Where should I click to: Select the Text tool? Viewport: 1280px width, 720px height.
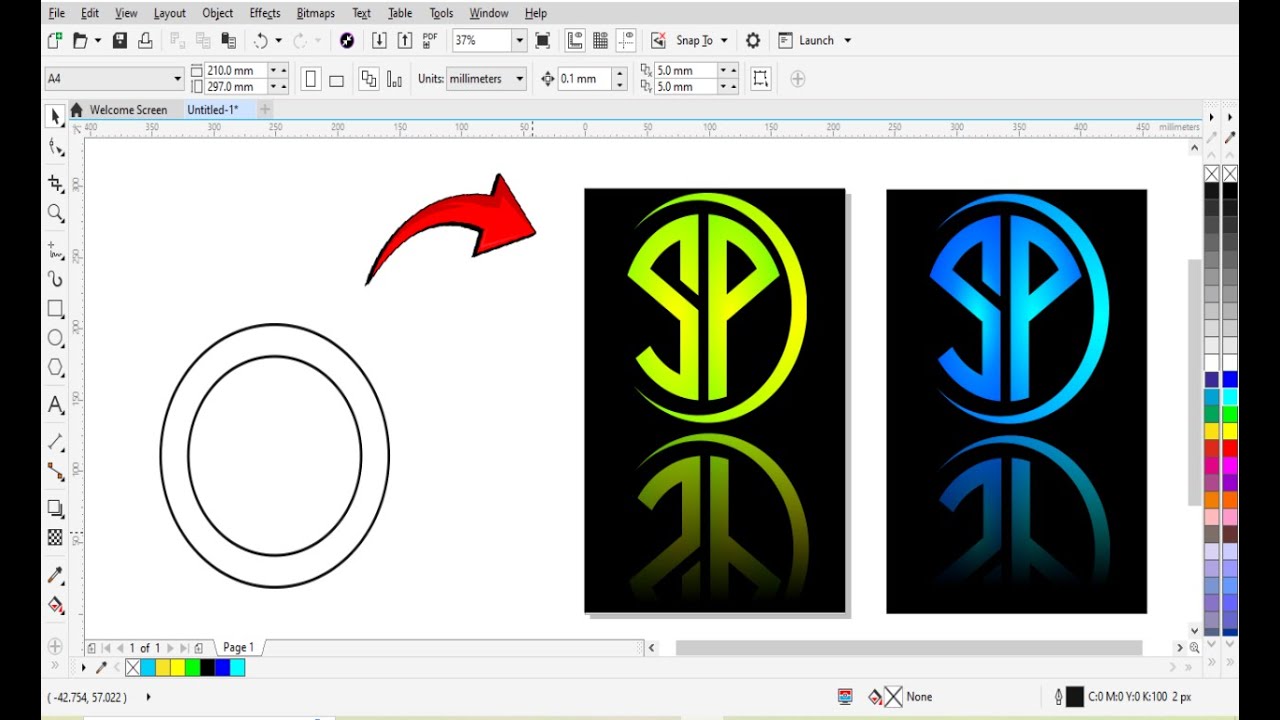tap(56, 405)
